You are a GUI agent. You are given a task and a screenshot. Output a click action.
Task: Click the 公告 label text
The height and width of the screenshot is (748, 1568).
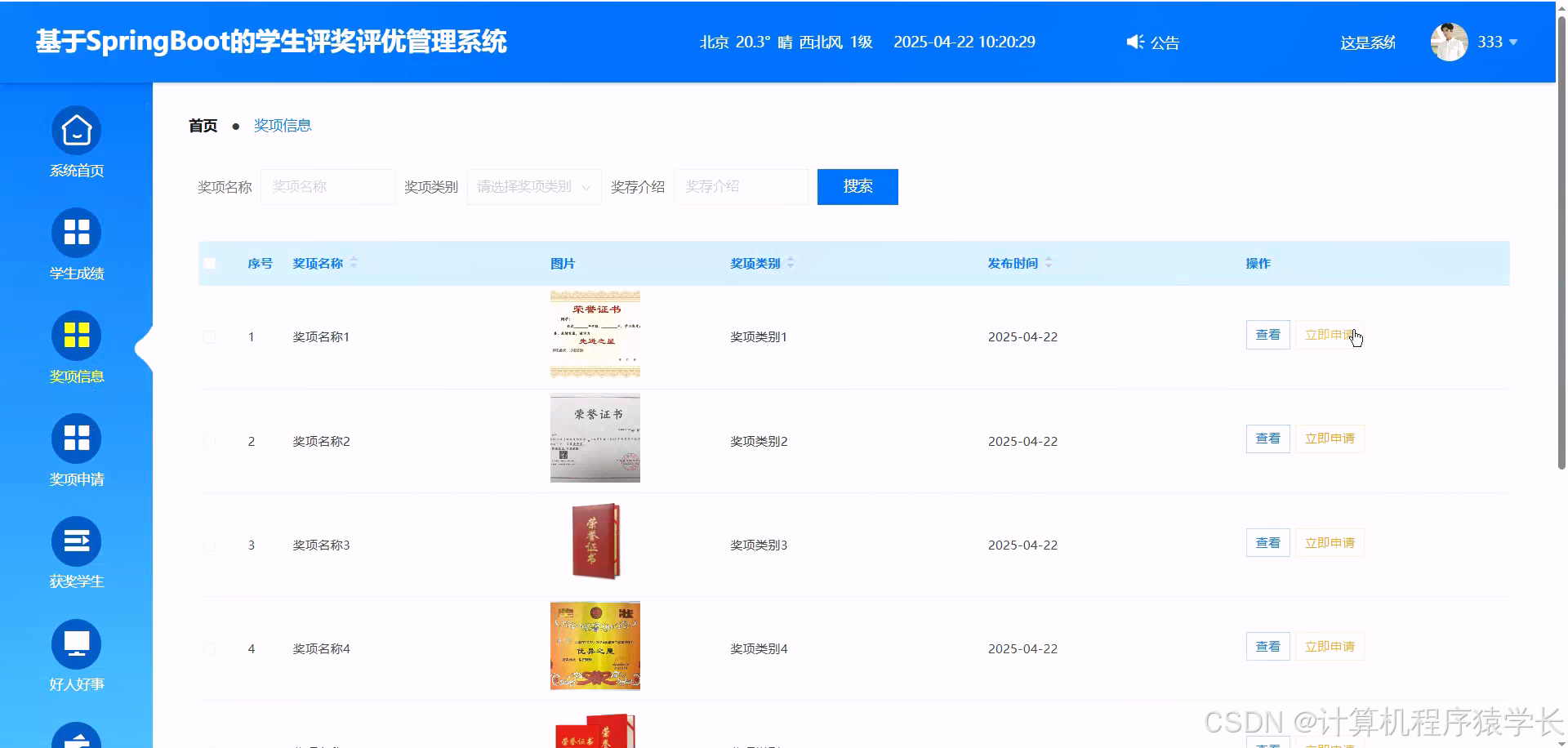[1165, 42]
